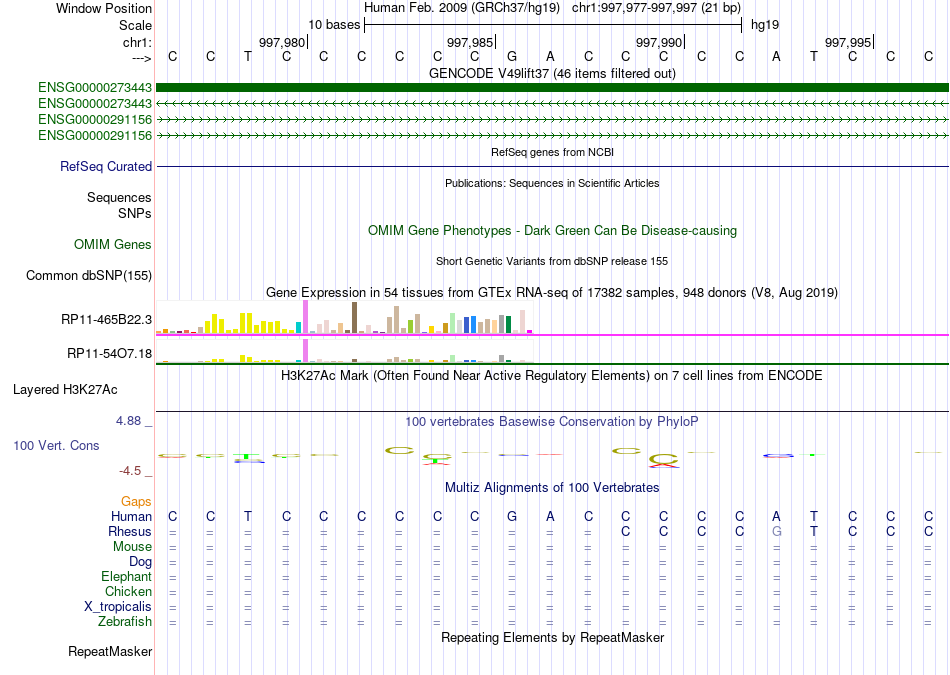Open '100 vertebrates Basewise Conservation by PhyloP' title

tap(552, 421)
